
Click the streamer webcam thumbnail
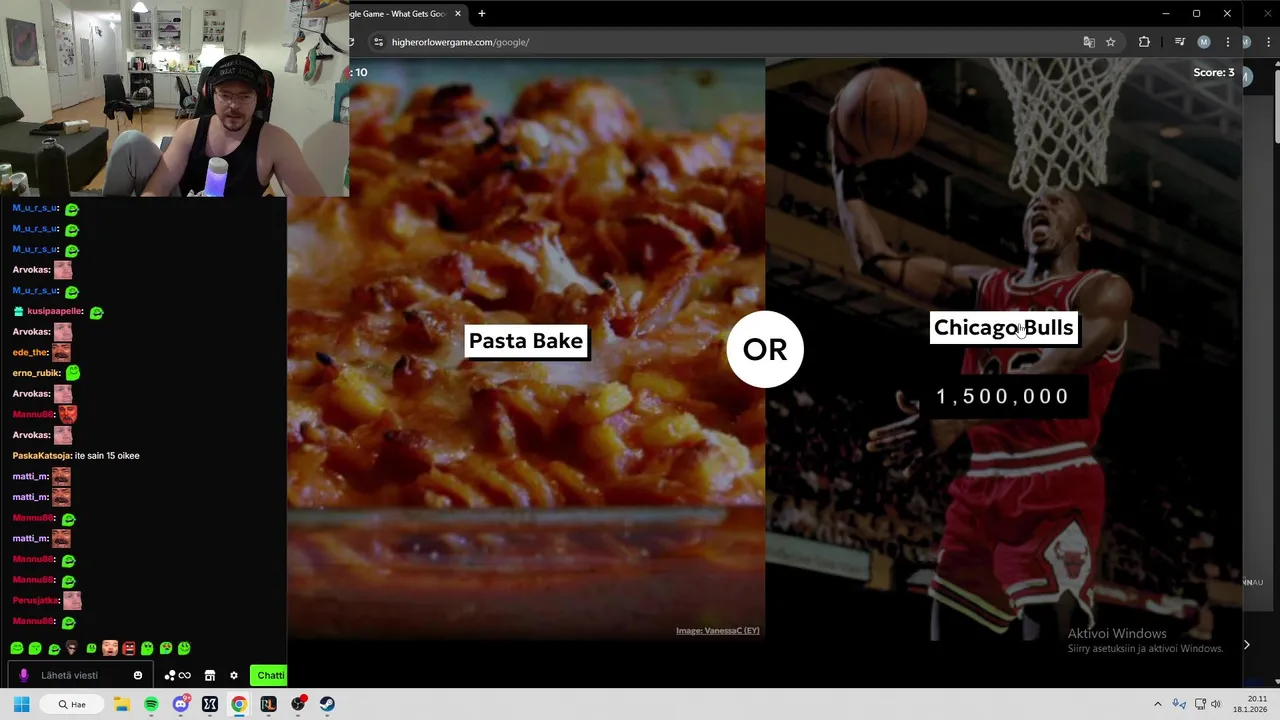coord(174,98)
